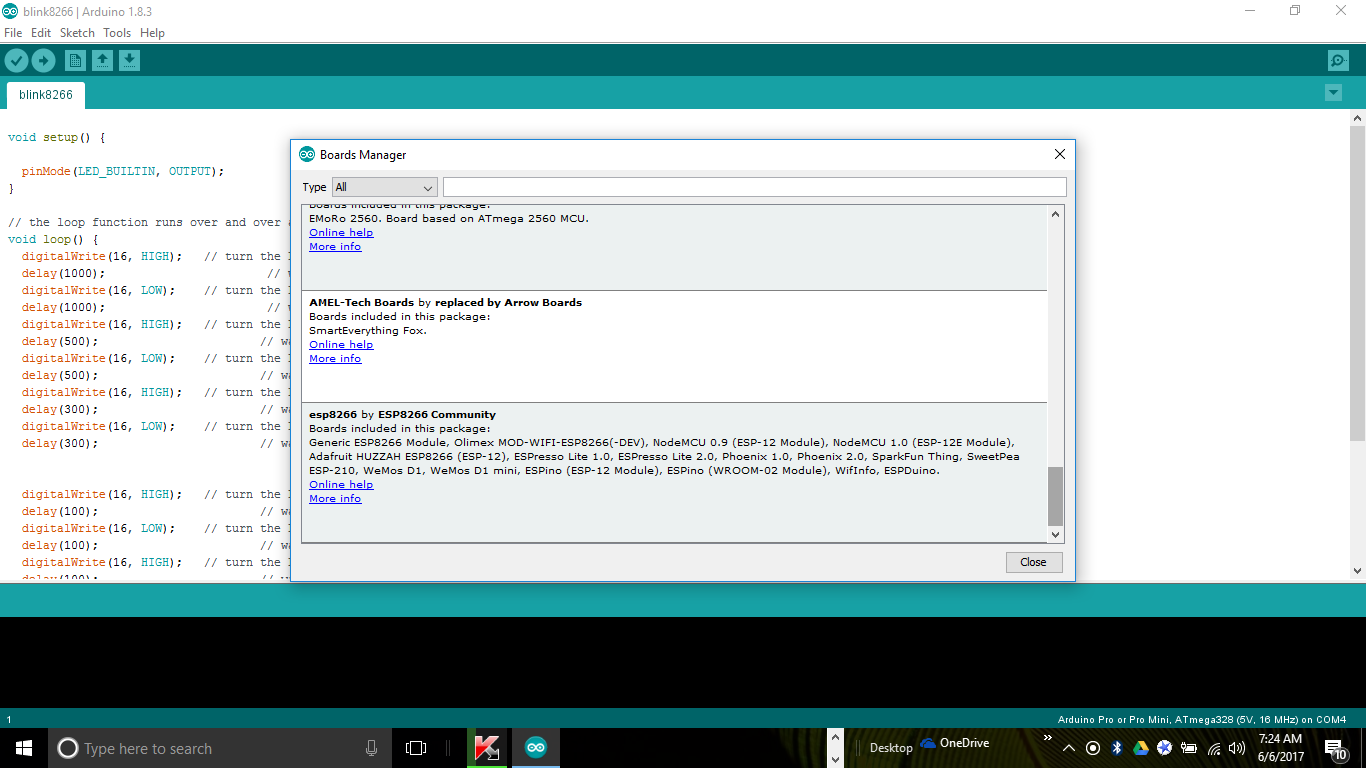The height and width of the screenshot is (768, 1366).
Task: Open the Serial Monitor magnifier icon
Action: (1338, 61)
